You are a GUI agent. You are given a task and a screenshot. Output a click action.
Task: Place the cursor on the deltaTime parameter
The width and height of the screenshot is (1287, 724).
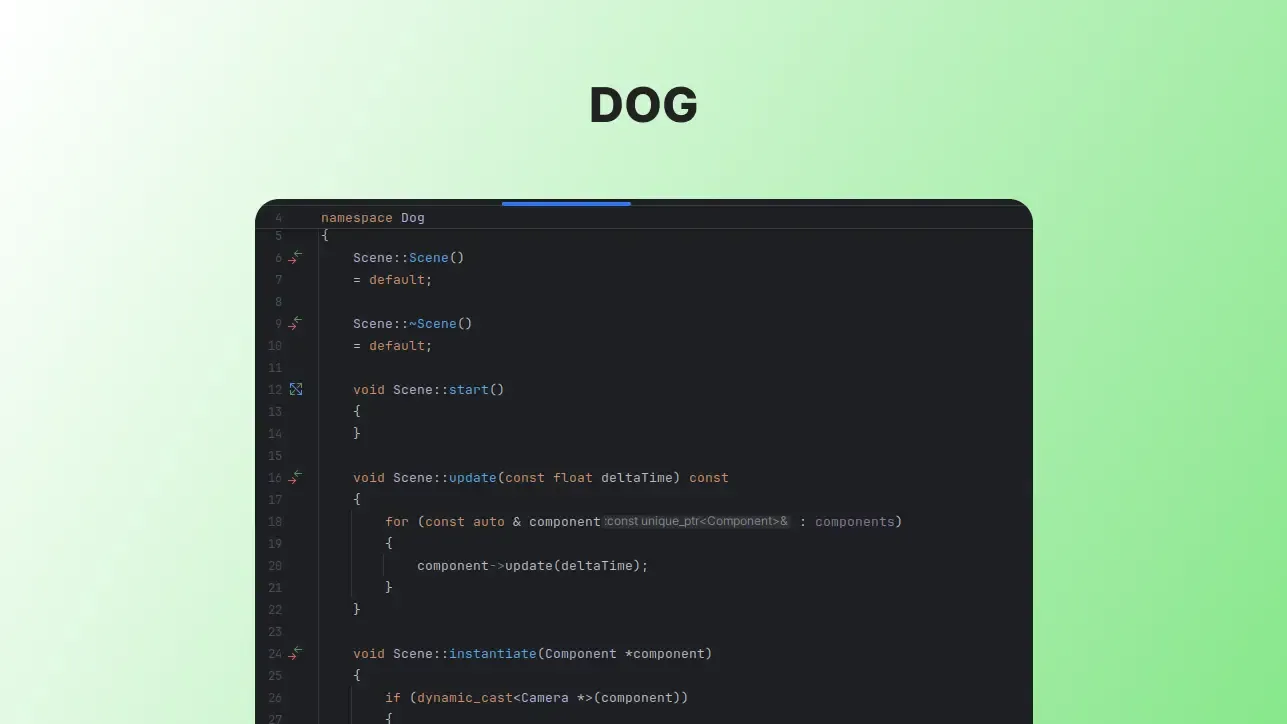(x=637, y=477)
